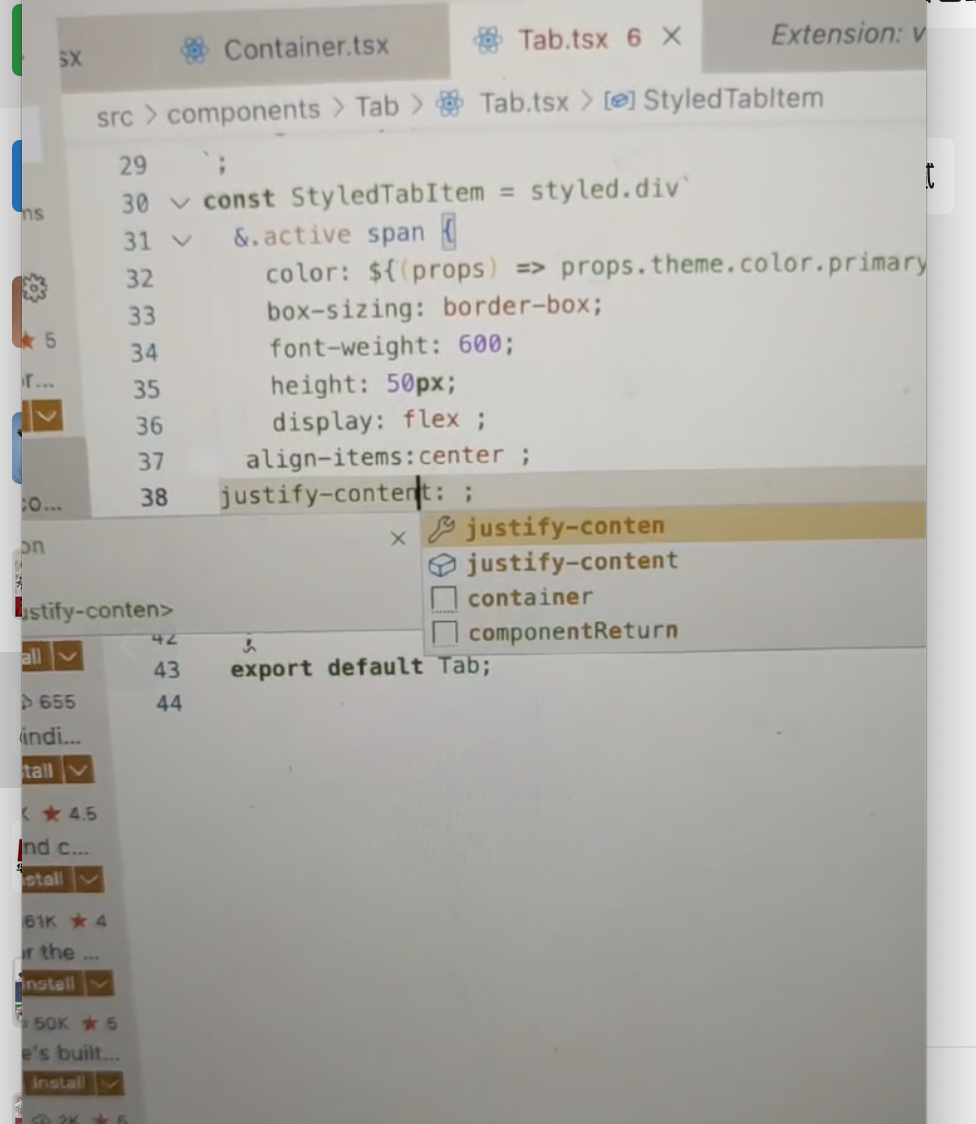Image resolution: width=976 pixels, height=1124 pixels.
Task: Open the Tab folder breadcrumb
Action: click(377, 107)
